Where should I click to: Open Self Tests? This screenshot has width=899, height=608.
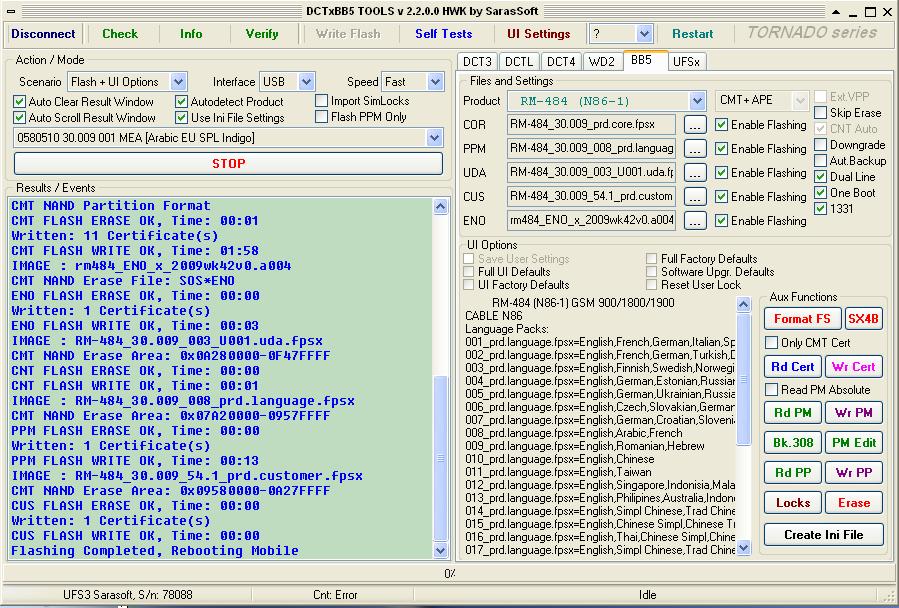coord(444,34)
